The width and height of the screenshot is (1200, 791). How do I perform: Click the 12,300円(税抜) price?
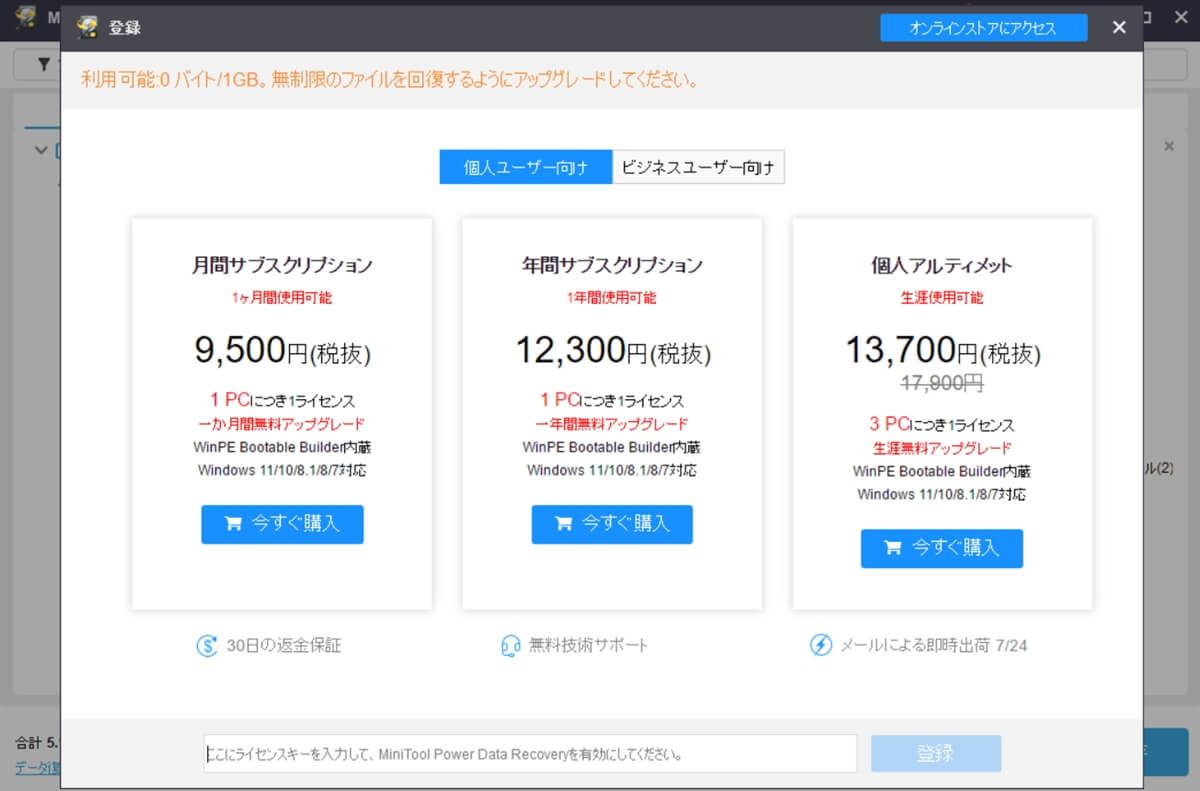612,350
